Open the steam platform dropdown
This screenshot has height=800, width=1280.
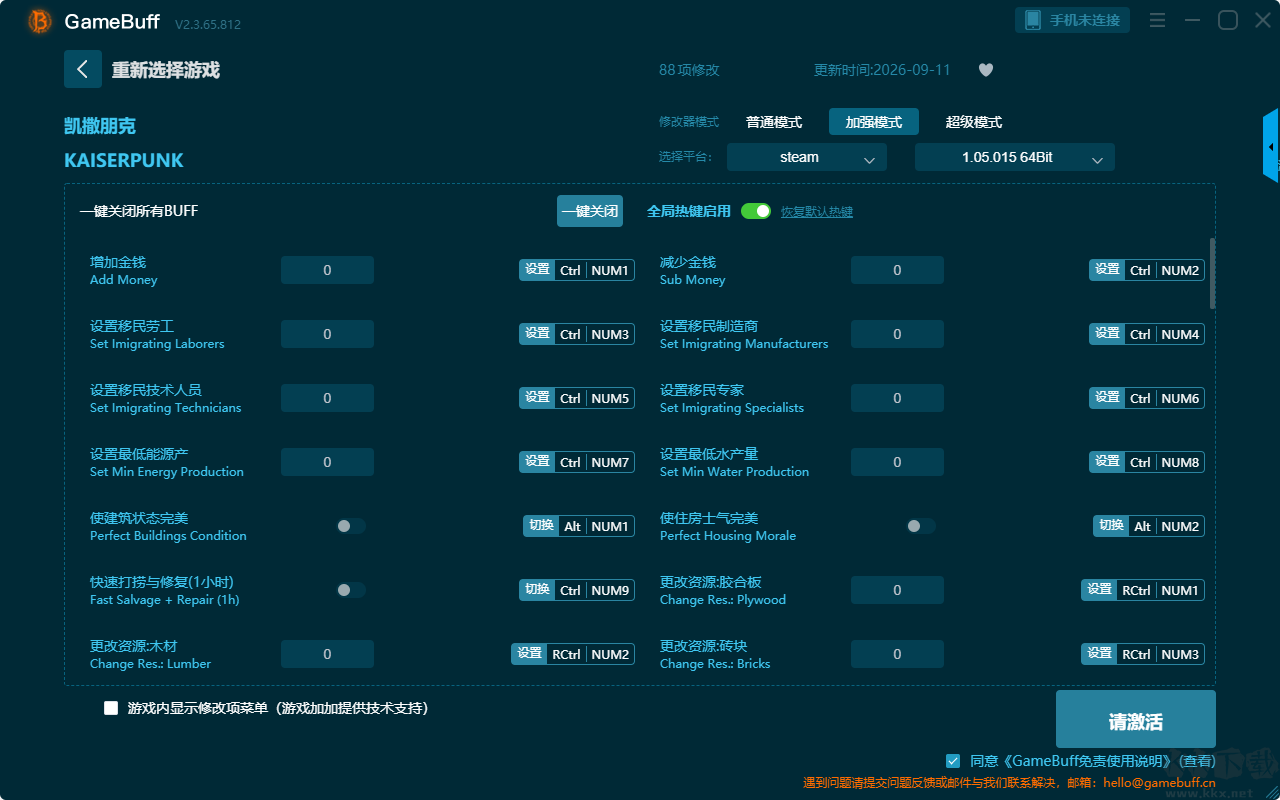point(807,157)
